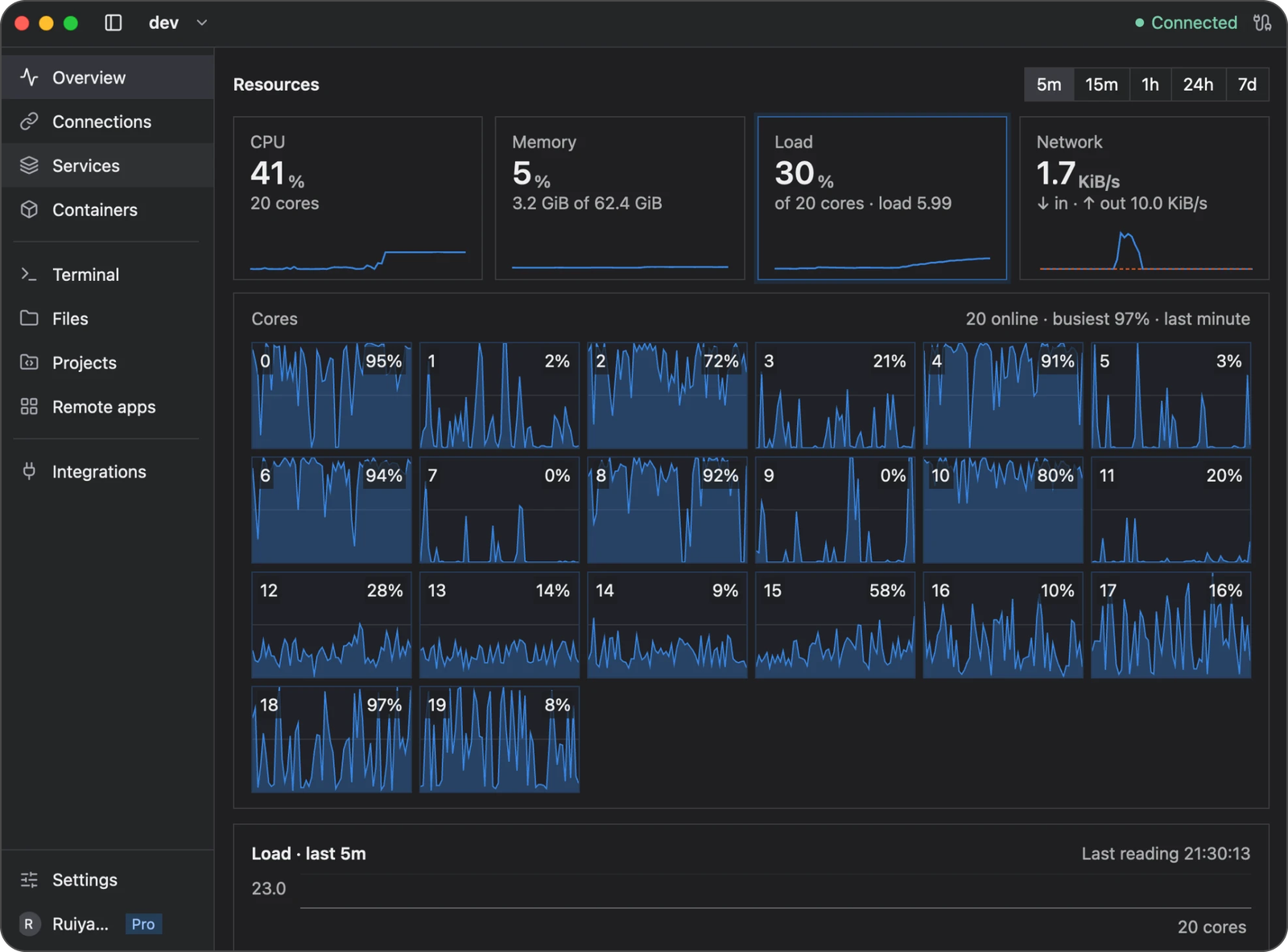
Task: Open Remote apps
Action: point(107,407)
